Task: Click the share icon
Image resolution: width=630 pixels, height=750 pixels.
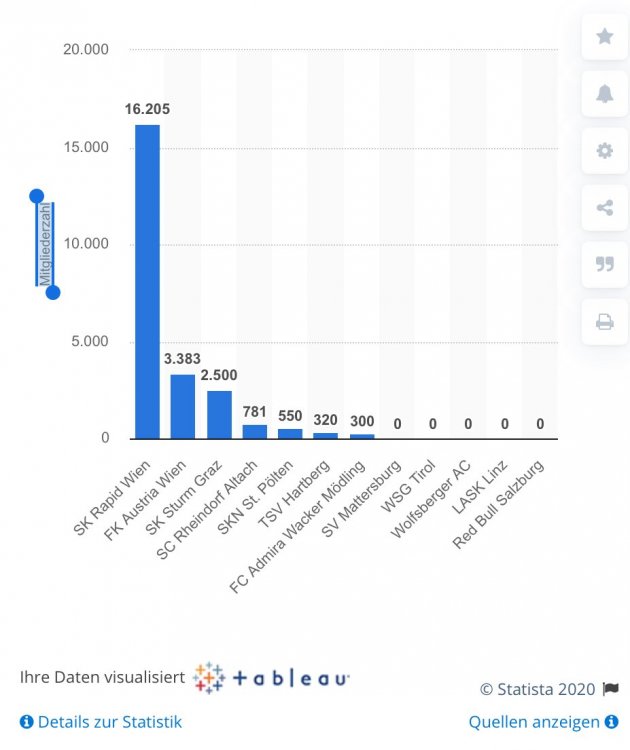Action: 605,208
